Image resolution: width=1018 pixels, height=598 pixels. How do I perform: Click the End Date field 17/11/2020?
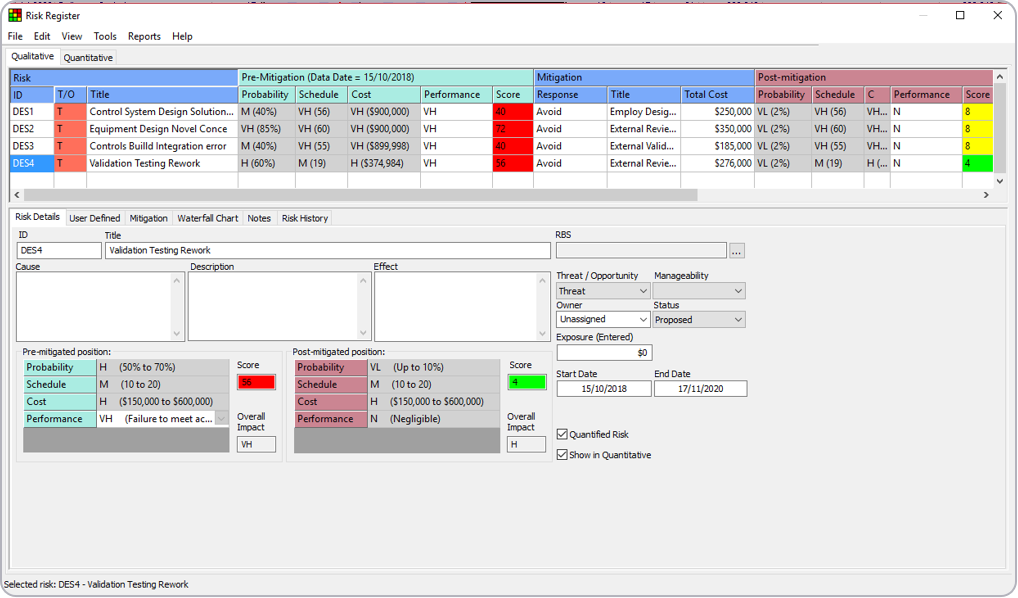[x=701, y=388]
